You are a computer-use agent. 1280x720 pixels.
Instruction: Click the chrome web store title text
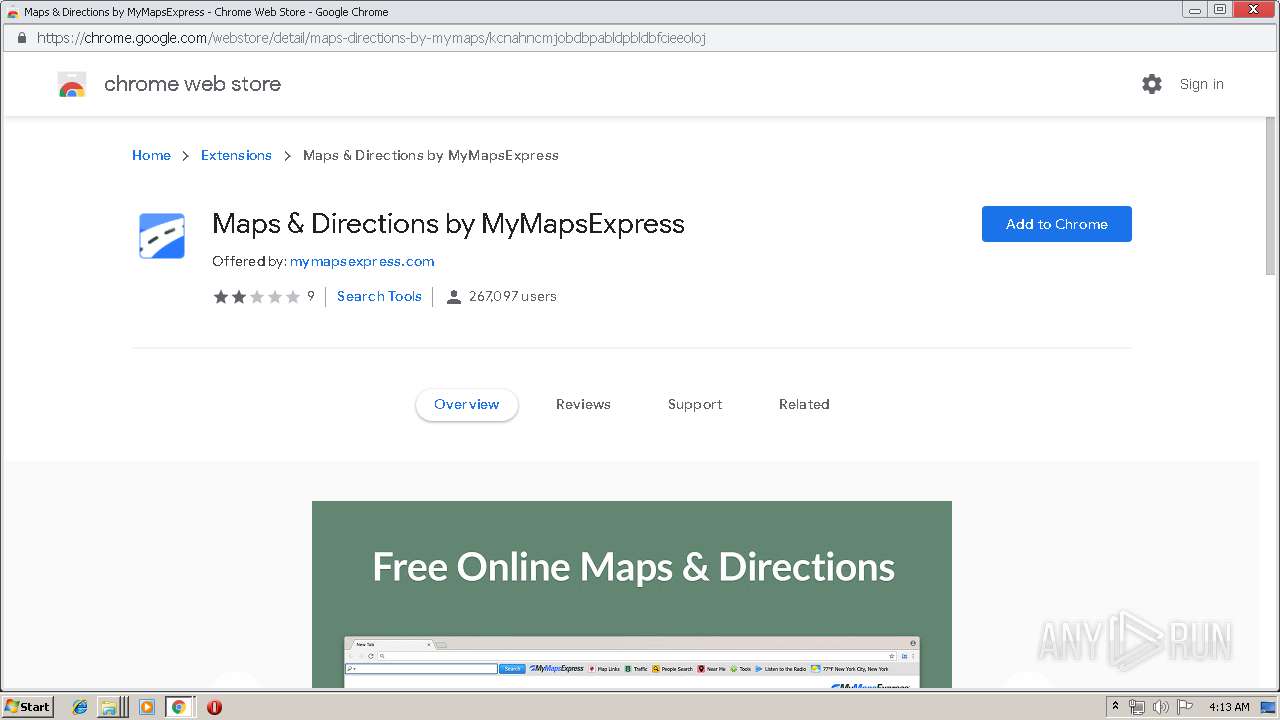tap(192, 85)
